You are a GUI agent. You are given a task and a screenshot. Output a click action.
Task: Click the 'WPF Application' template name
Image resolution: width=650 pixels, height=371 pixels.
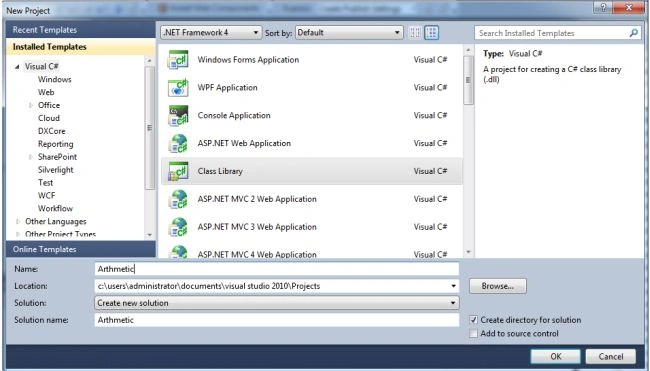pos(228,88)
